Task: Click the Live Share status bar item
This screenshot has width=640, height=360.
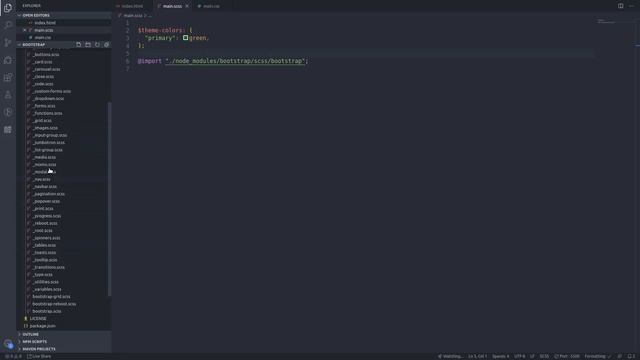Action: coord(39,356)
